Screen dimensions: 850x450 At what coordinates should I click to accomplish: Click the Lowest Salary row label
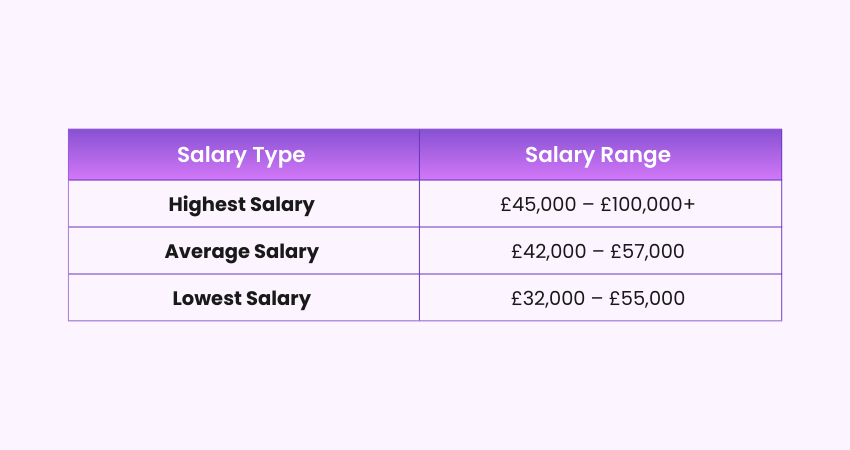coord(241,298)
